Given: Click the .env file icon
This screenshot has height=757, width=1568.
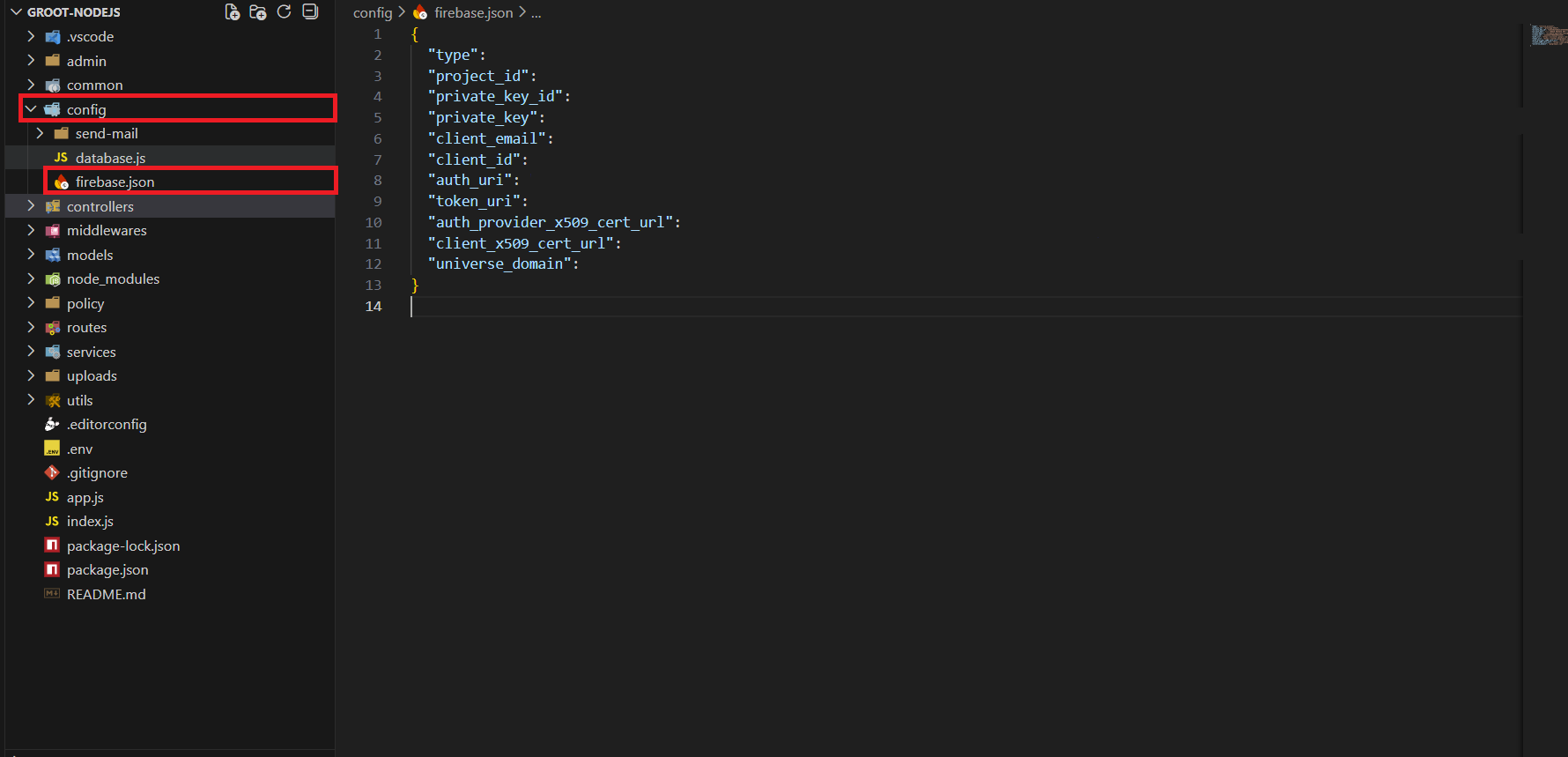Looking at the screenshot, I should (x=52, y=449).
